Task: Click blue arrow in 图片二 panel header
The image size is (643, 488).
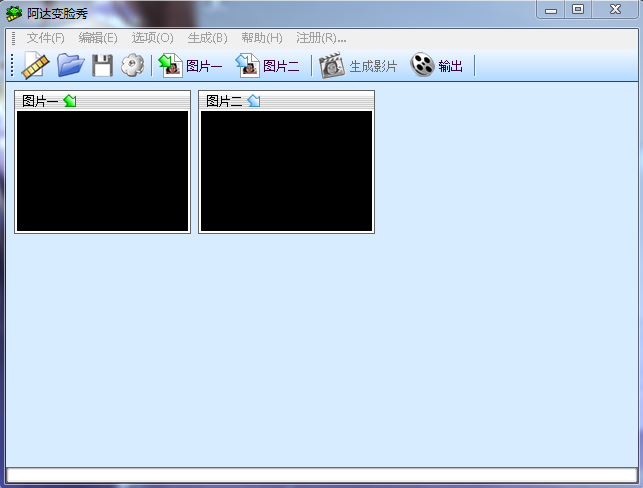Action: (254, 100)
